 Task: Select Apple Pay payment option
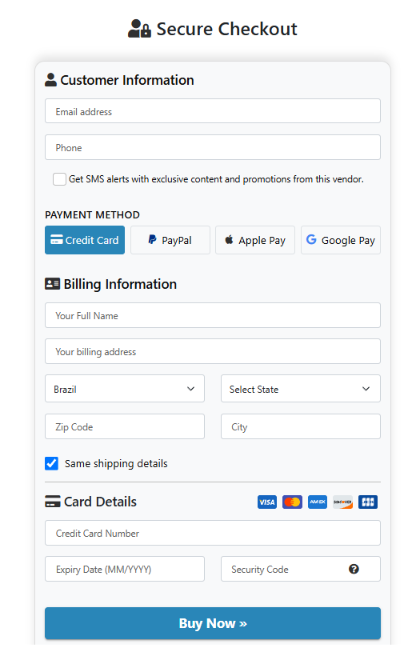255,240
